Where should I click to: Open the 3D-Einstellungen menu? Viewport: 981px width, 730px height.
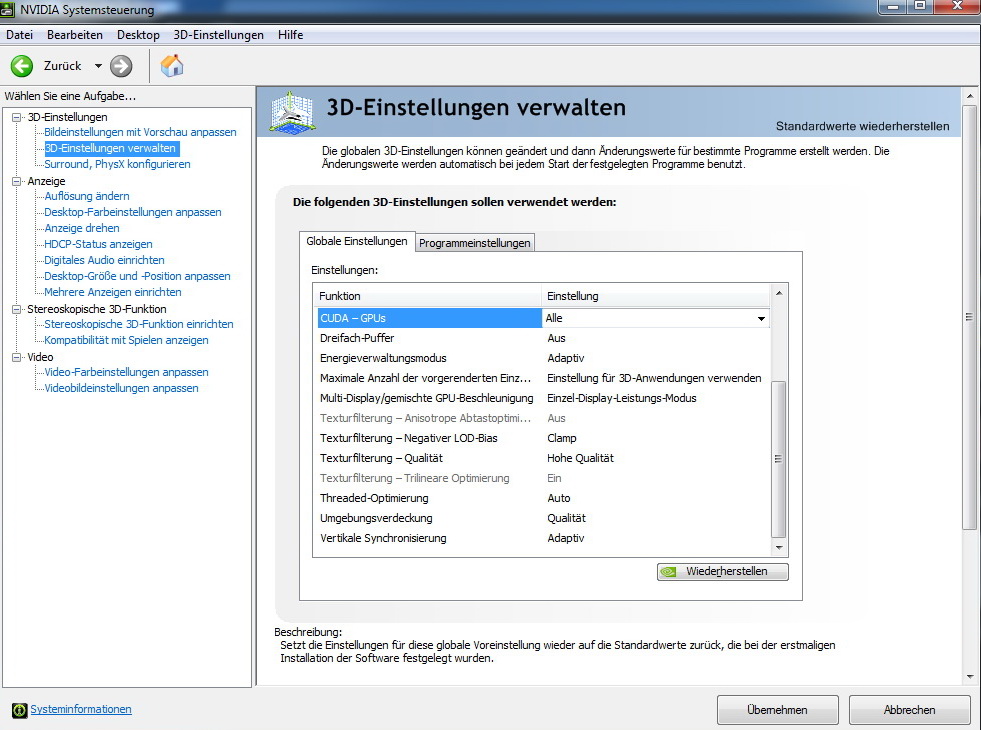tap(218, 35)
